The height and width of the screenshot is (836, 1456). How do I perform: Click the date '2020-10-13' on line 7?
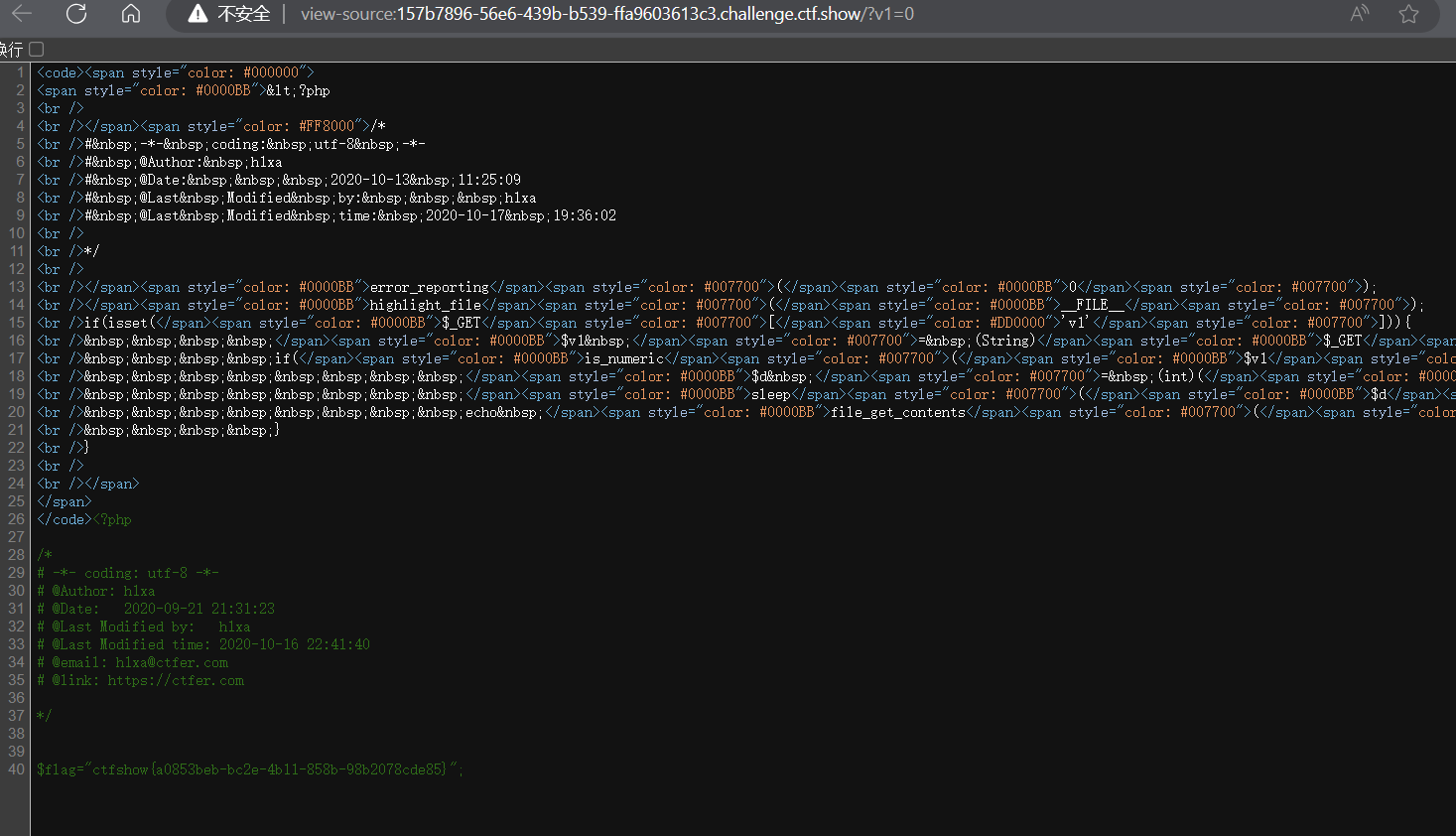[x=370, y=180]
